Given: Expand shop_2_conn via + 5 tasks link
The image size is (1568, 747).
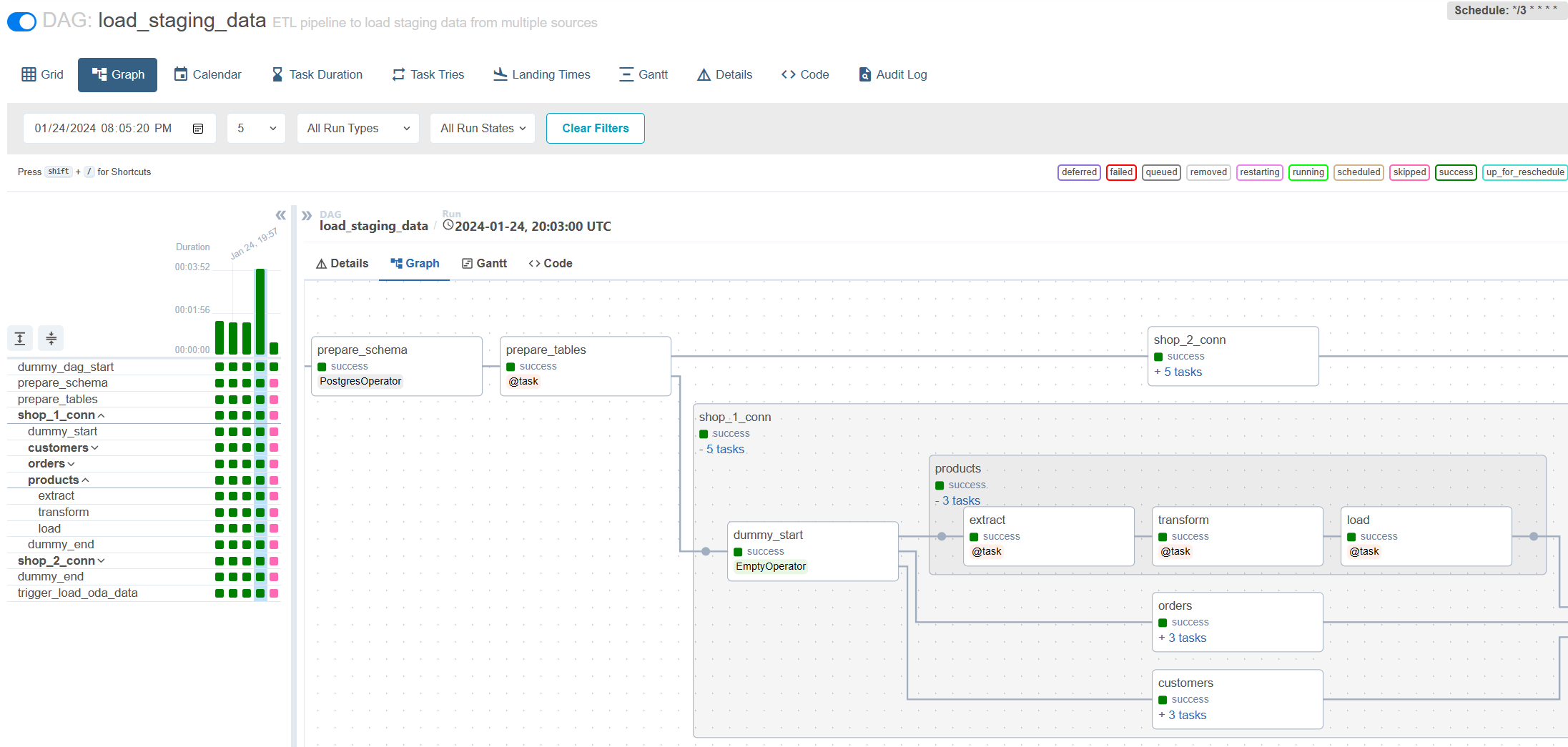Looking at the screenshot, I should point(1183,372).
